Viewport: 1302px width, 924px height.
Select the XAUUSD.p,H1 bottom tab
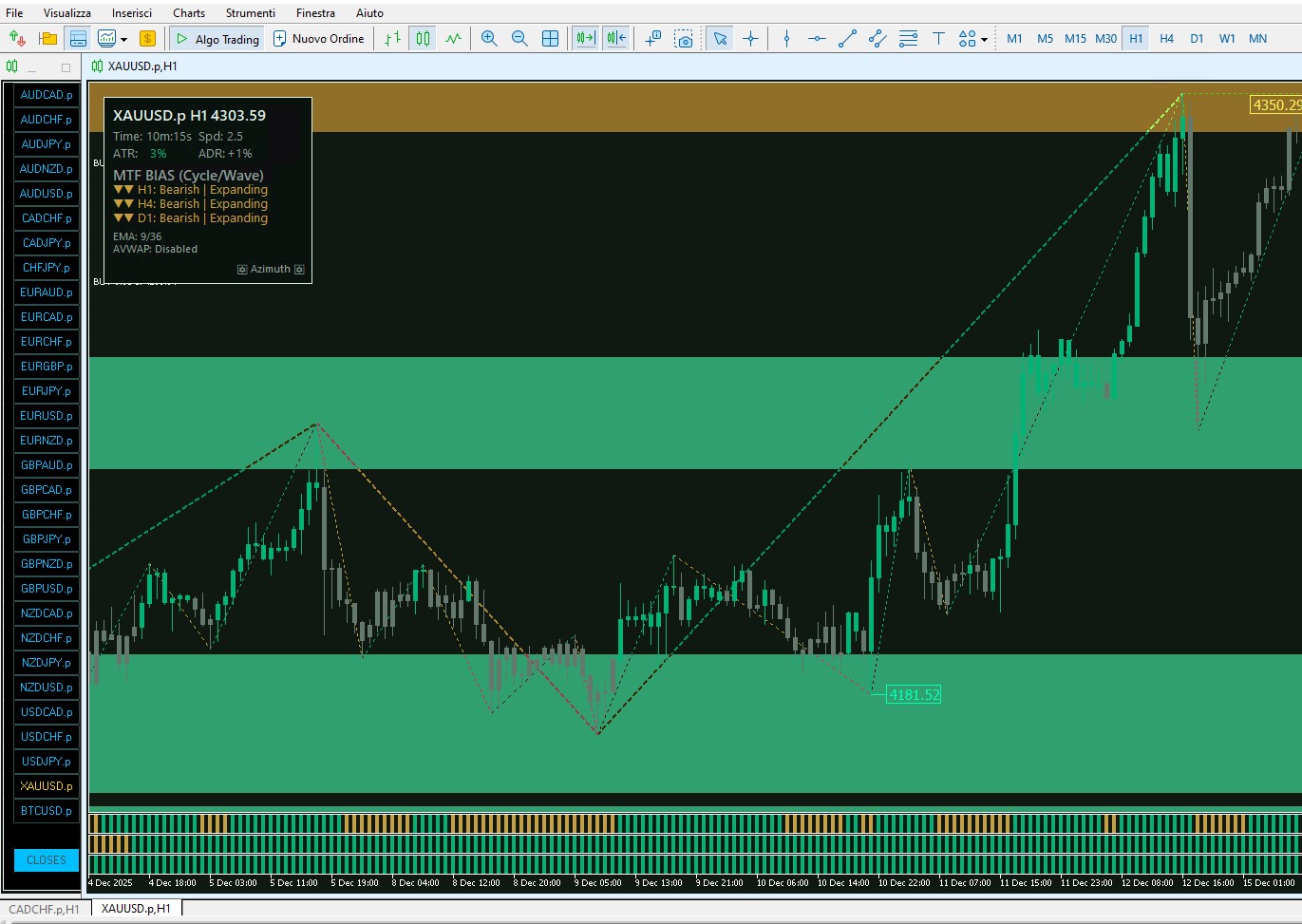coord(136,909)
